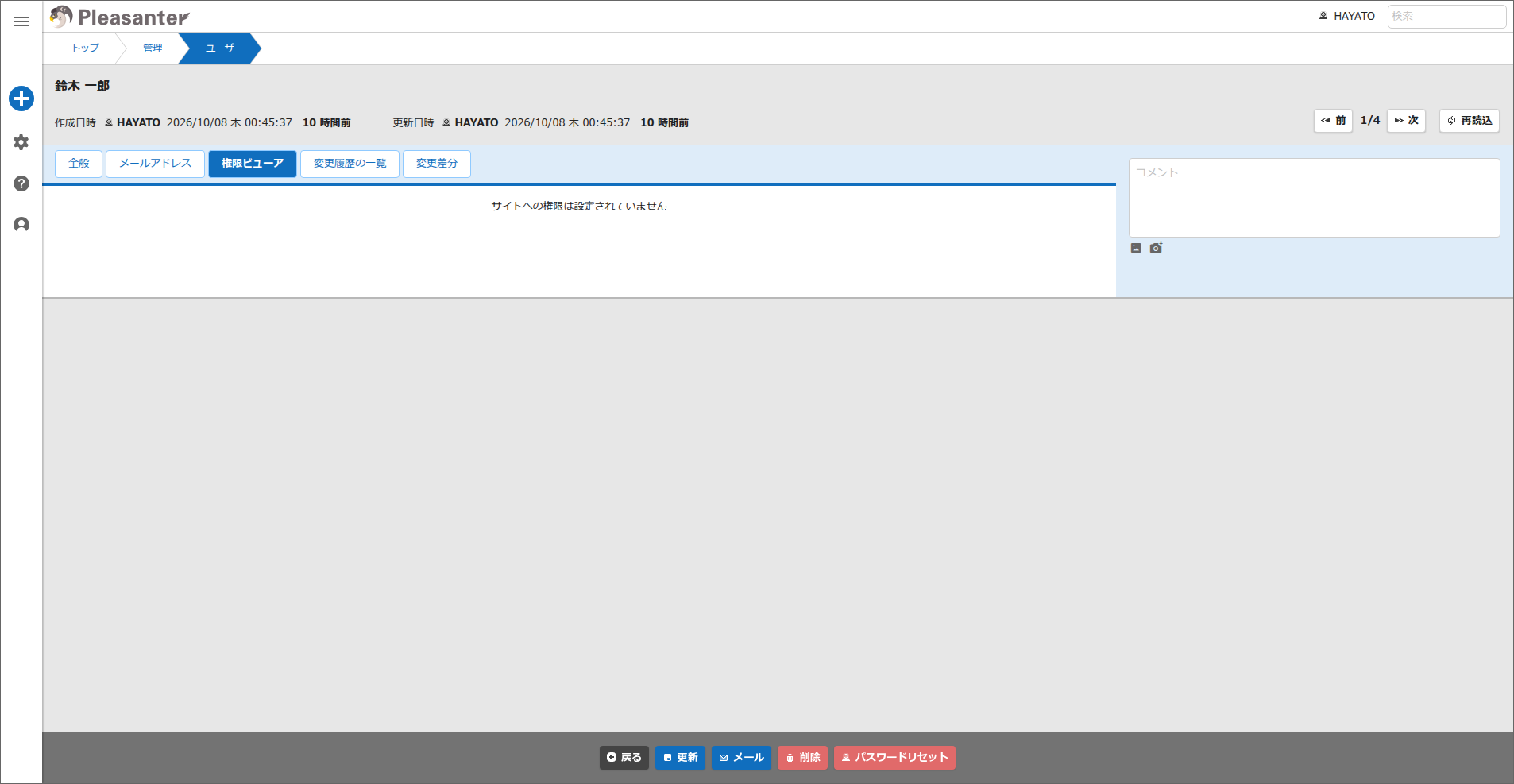Open the 変更差分 tab
The width and height of the screenshot is (1514, 784).
pos(437,164)
